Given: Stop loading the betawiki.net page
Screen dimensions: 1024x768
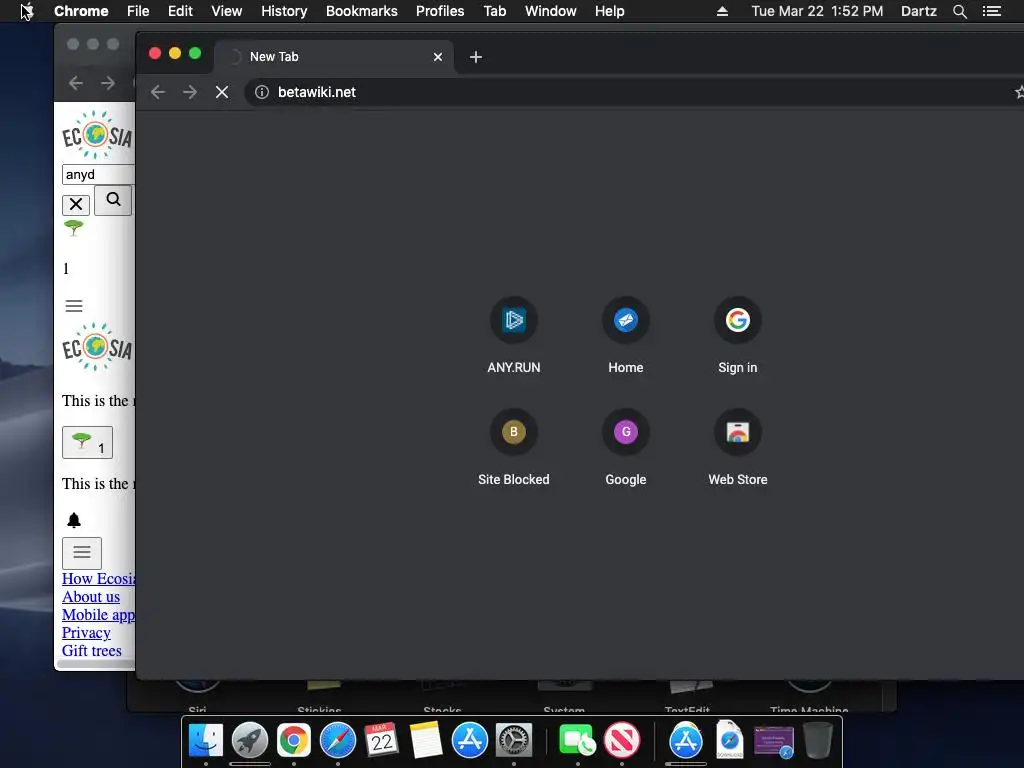Looking at the screenshot, I should coord(222,92).
